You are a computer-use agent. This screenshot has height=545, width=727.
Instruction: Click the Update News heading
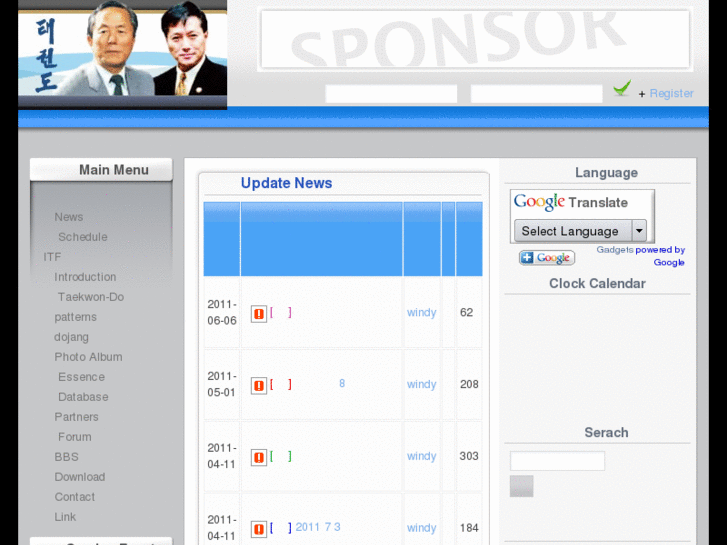point(287,183)
